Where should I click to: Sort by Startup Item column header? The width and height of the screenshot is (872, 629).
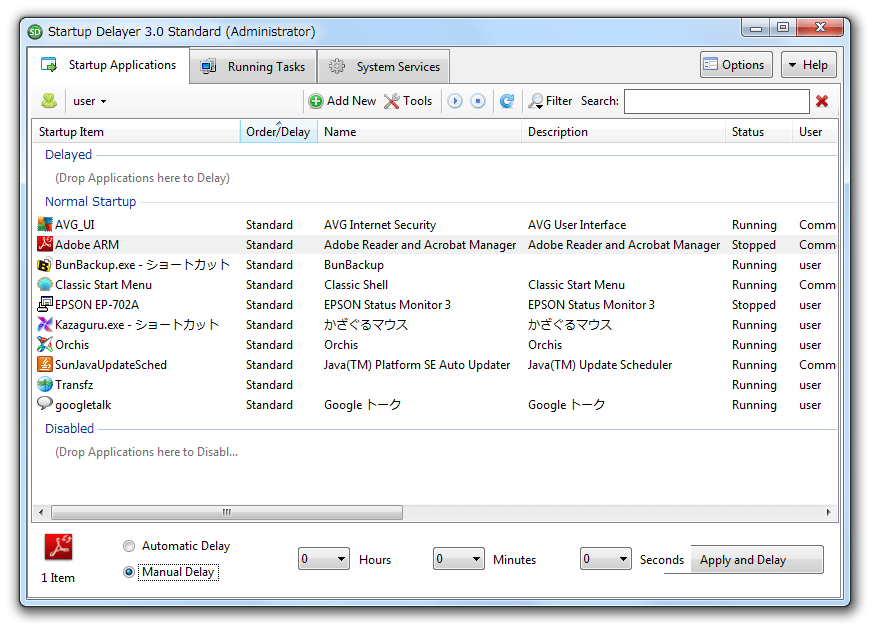click(x=136, y=132)
